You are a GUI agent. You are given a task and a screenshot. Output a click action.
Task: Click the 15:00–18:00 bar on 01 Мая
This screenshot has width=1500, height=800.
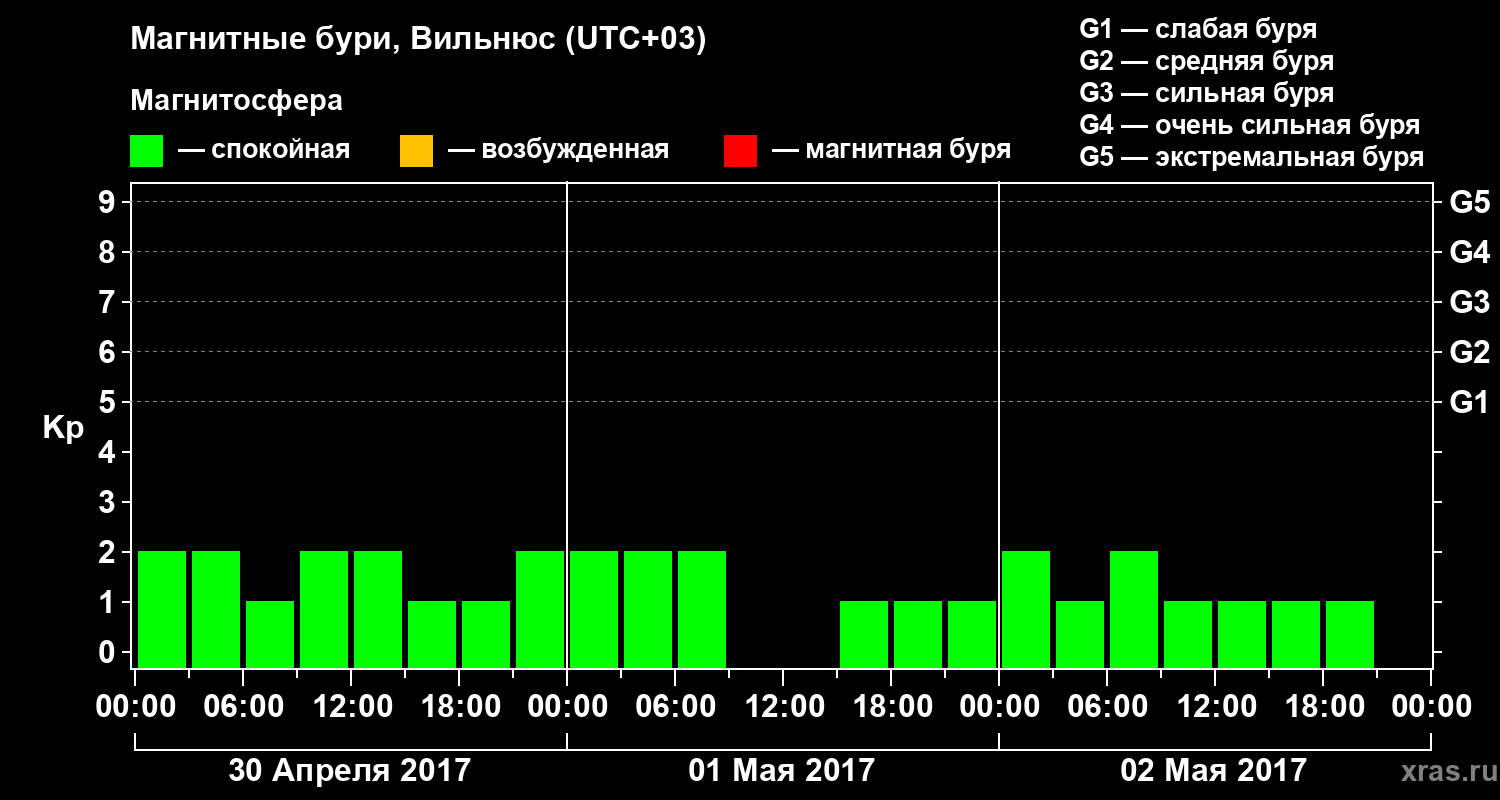[864, 634]
